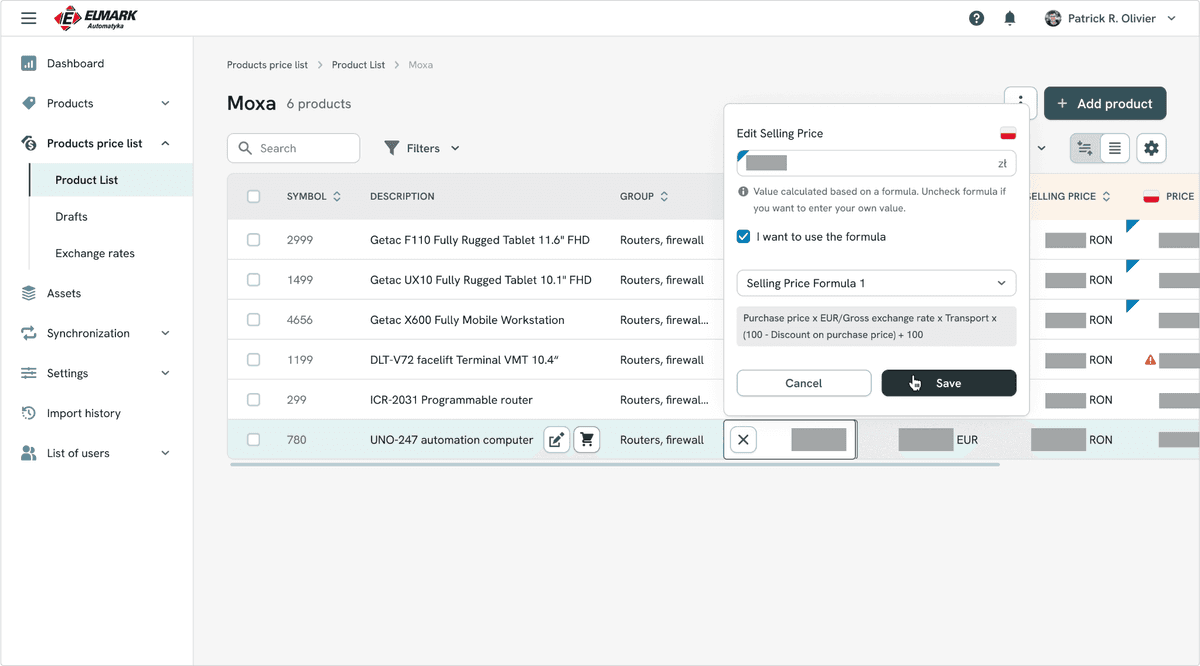This screenshot has width=1200, height=666.
Task: Click the horizontal table scrollbar
Action: tap(614, 464)
